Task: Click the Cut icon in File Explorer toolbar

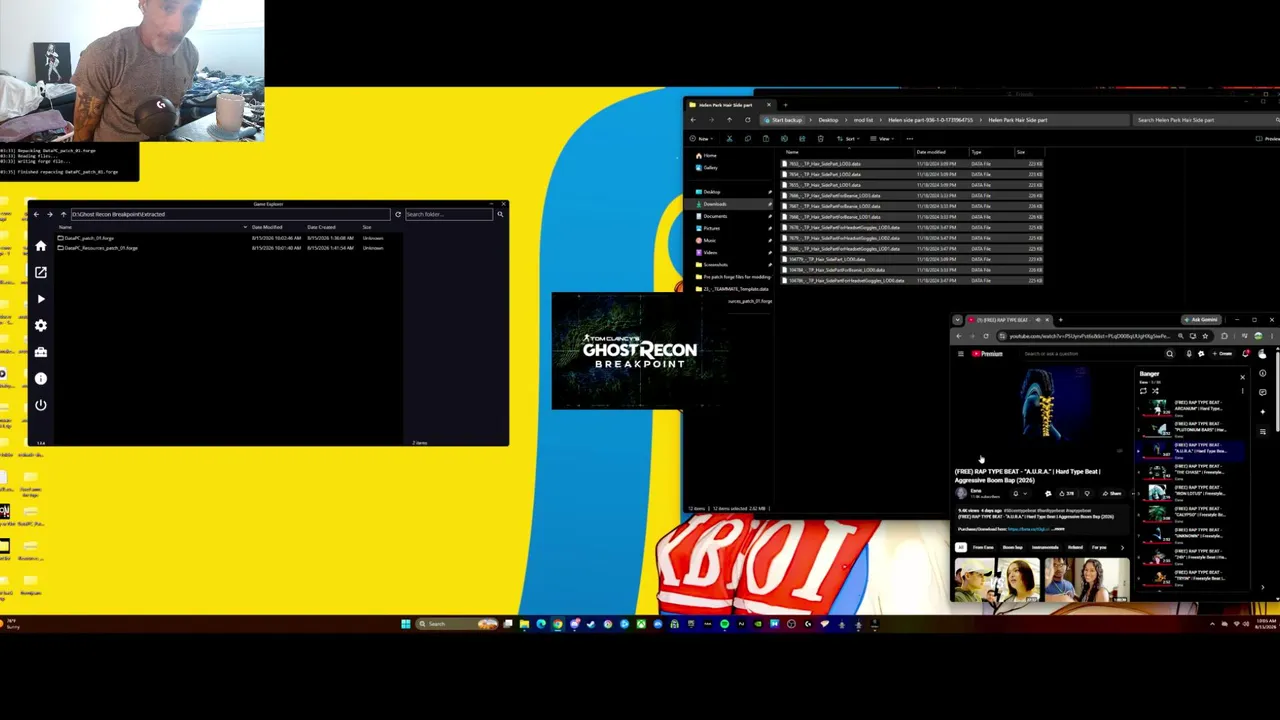Action: [729, 139]
